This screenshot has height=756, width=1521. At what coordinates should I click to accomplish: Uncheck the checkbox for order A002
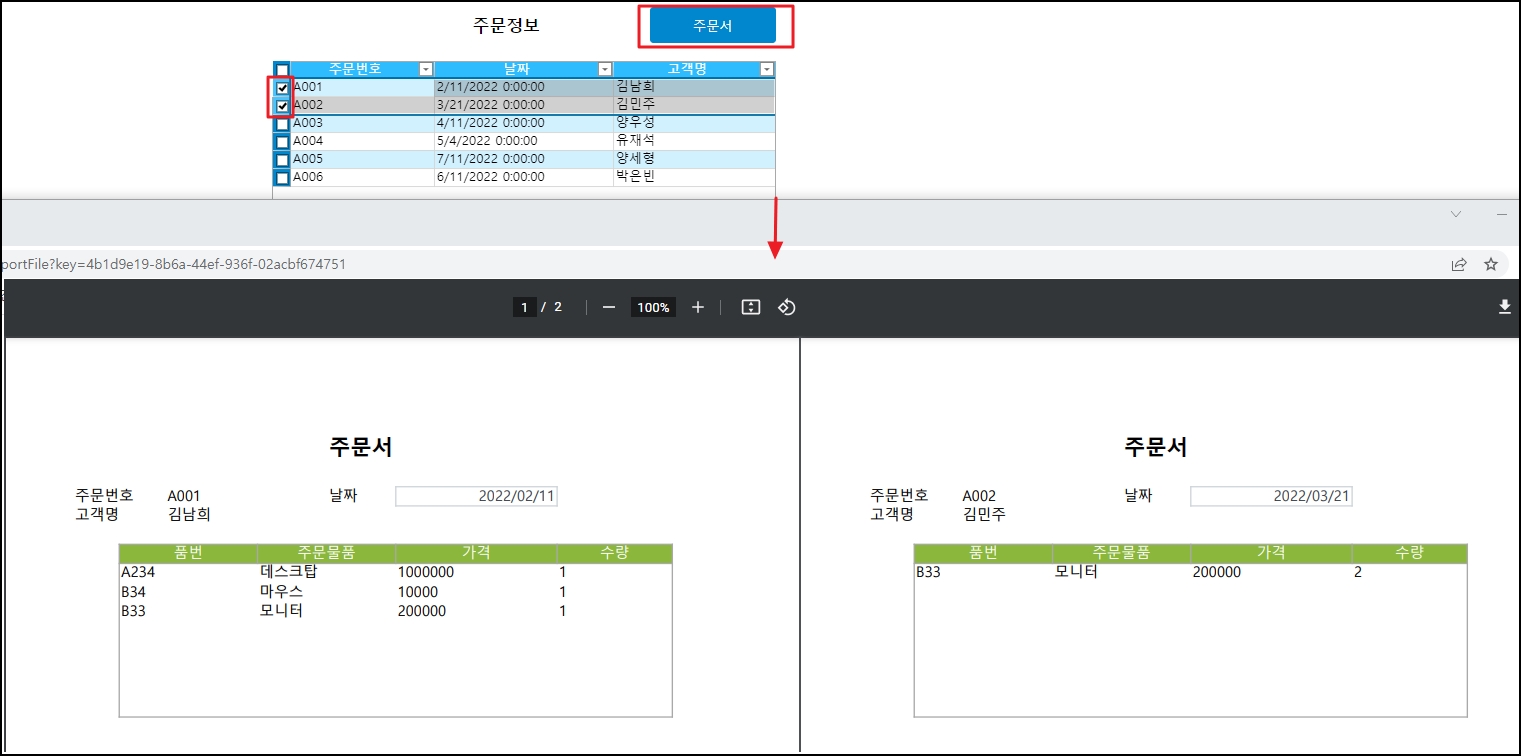point(282,106)
